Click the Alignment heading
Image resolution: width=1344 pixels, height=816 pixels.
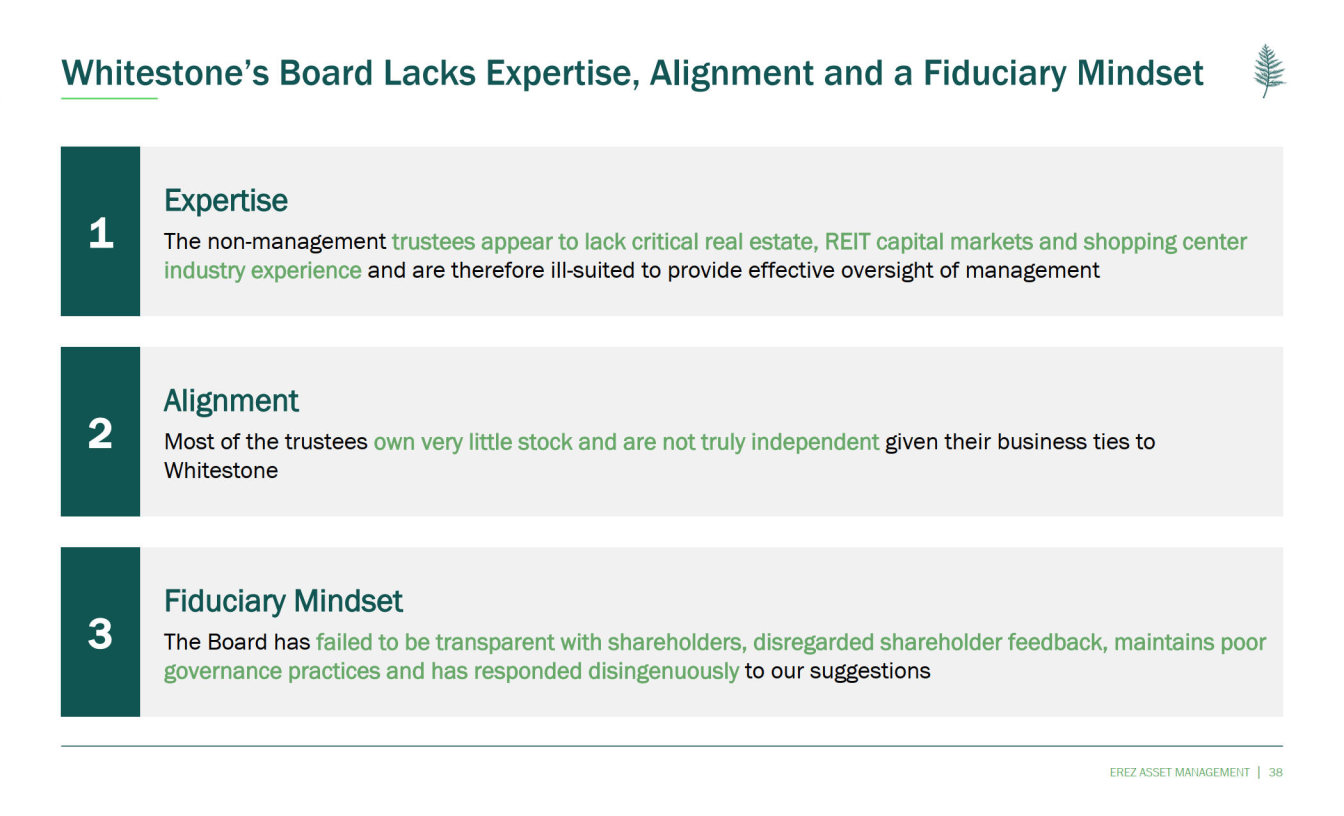(231, 401)
